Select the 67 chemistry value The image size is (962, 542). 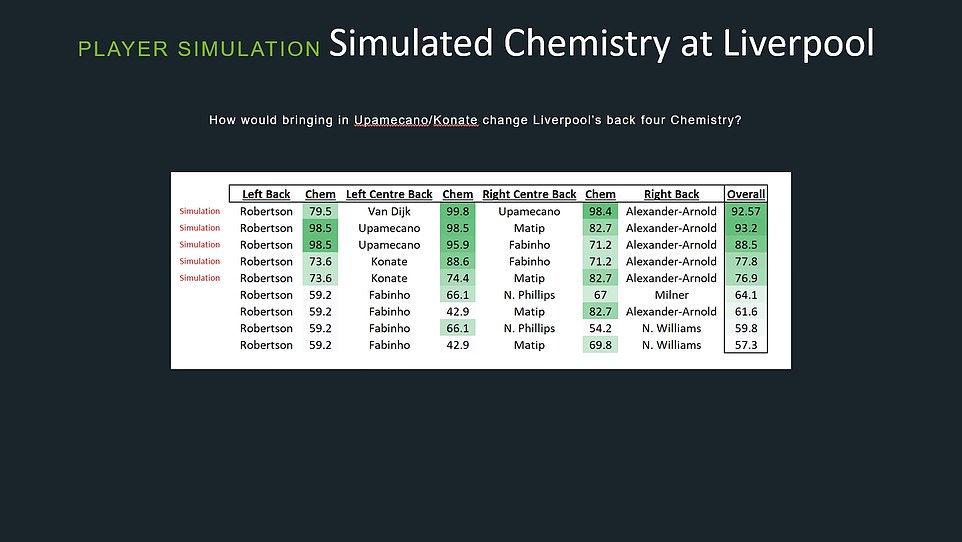600,295
